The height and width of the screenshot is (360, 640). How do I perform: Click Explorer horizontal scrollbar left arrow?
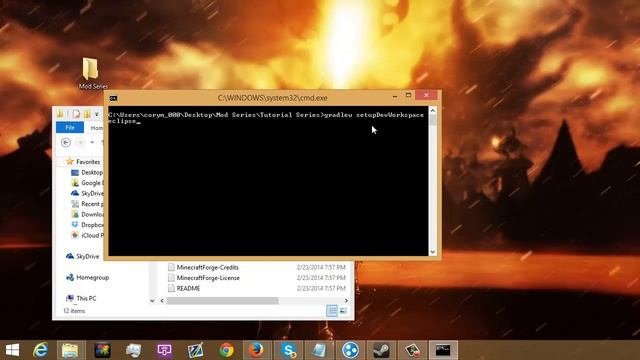(162, 301)
